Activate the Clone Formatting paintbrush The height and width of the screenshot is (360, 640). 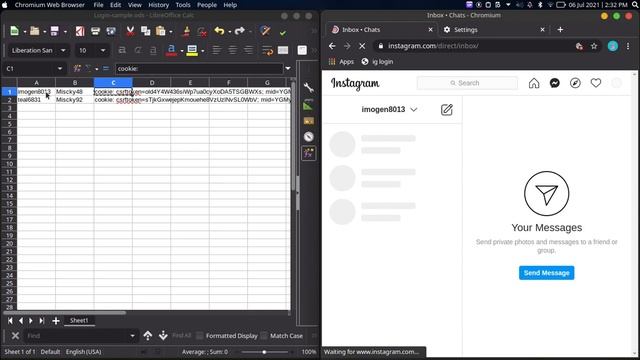pyautogui.click(x=187, y=31)
